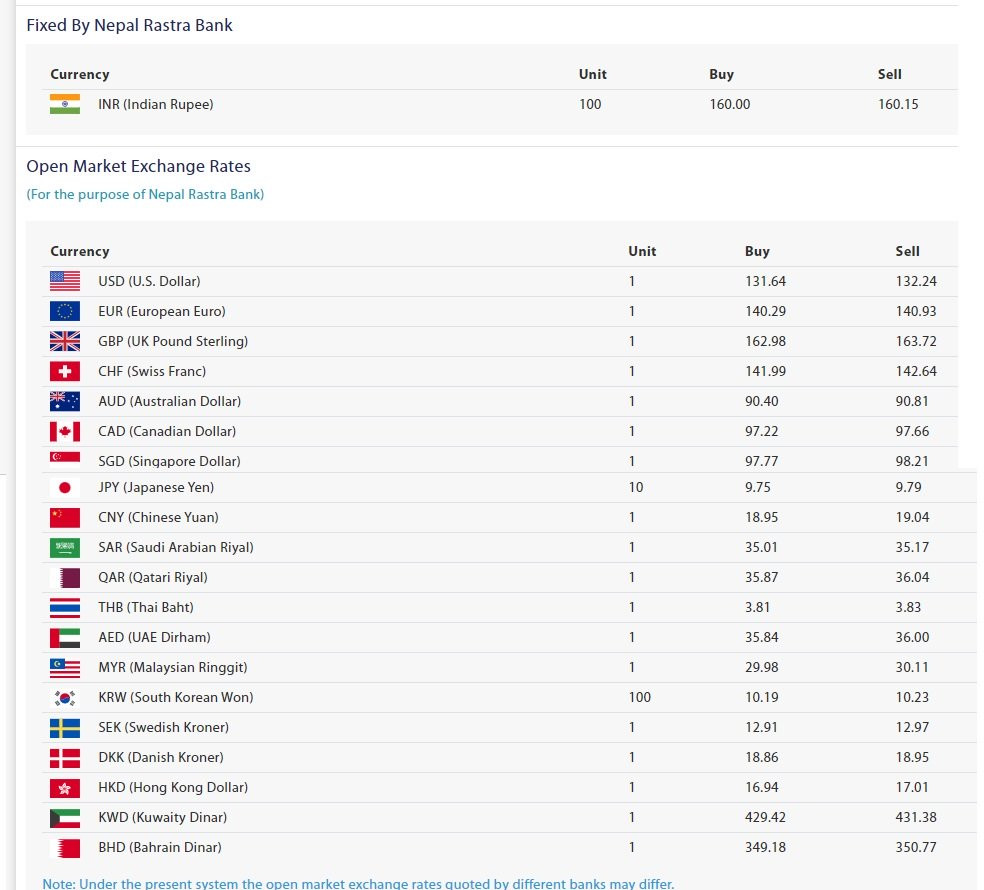Click 'CHF (Swiss Franc)' currency name

pos(152,372)
